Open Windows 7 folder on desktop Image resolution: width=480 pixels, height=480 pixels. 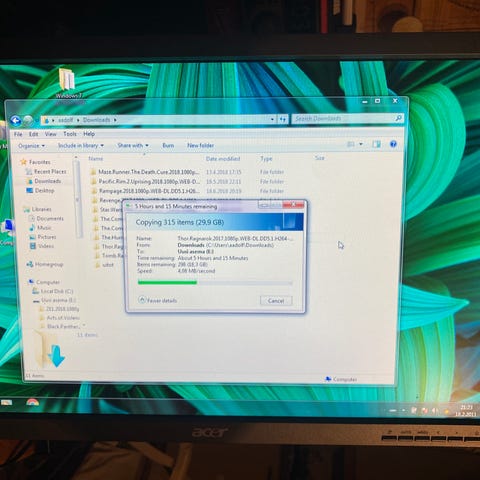pos(68,83)
